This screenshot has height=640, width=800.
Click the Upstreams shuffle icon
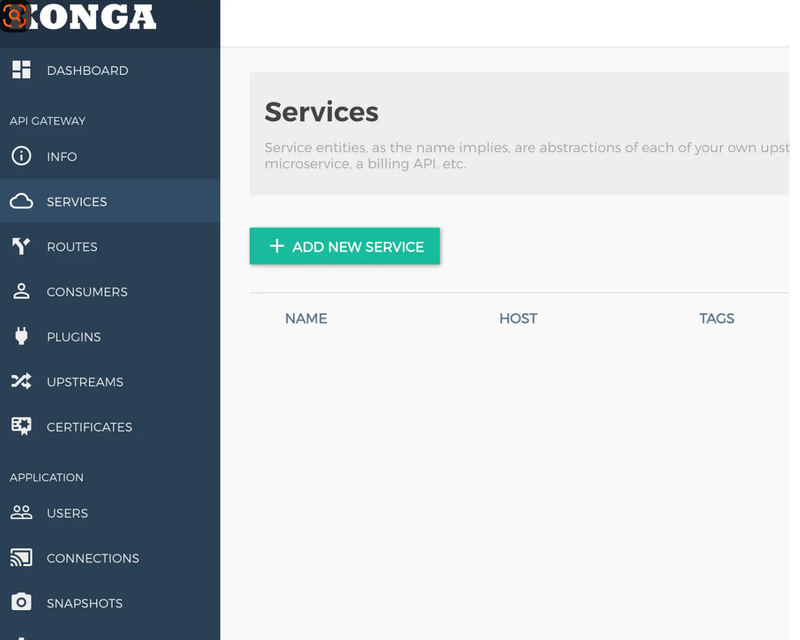(x=21, y=381)
